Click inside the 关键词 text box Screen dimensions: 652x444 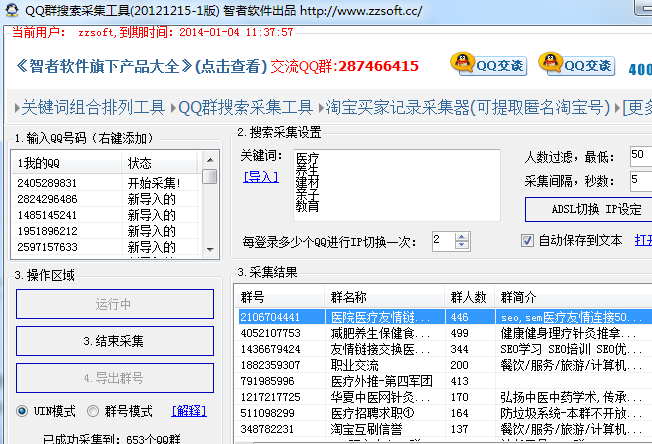tap(395, 185)
